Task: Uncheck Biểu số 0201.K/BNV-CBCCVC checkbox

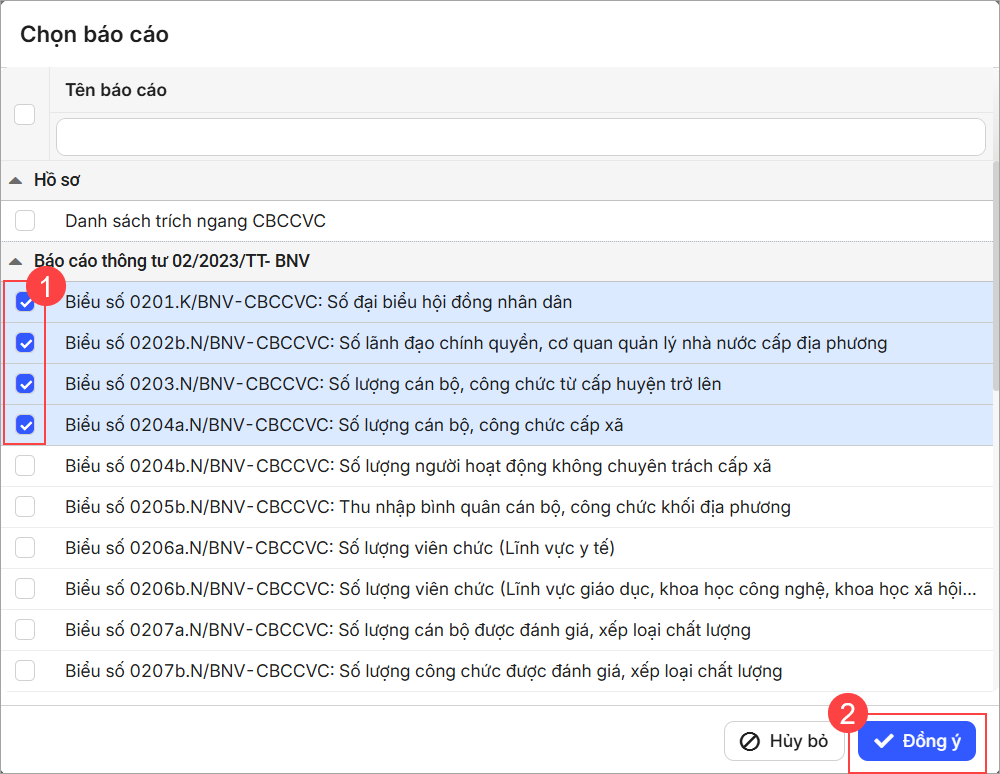Action: (25, 302)
